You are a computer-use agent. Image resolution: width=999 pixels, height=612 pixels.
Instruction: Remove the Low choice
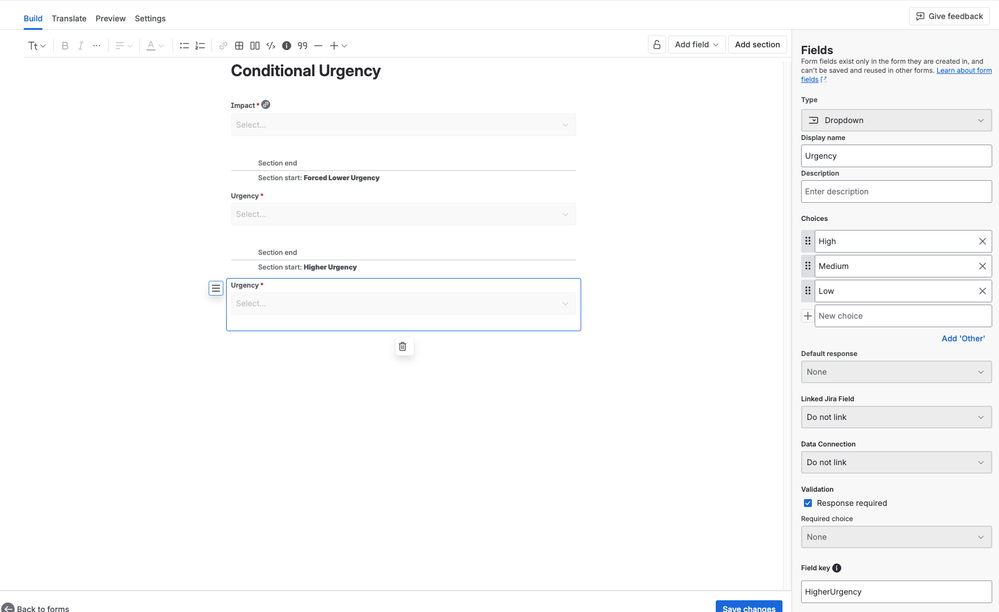(982, 291)
